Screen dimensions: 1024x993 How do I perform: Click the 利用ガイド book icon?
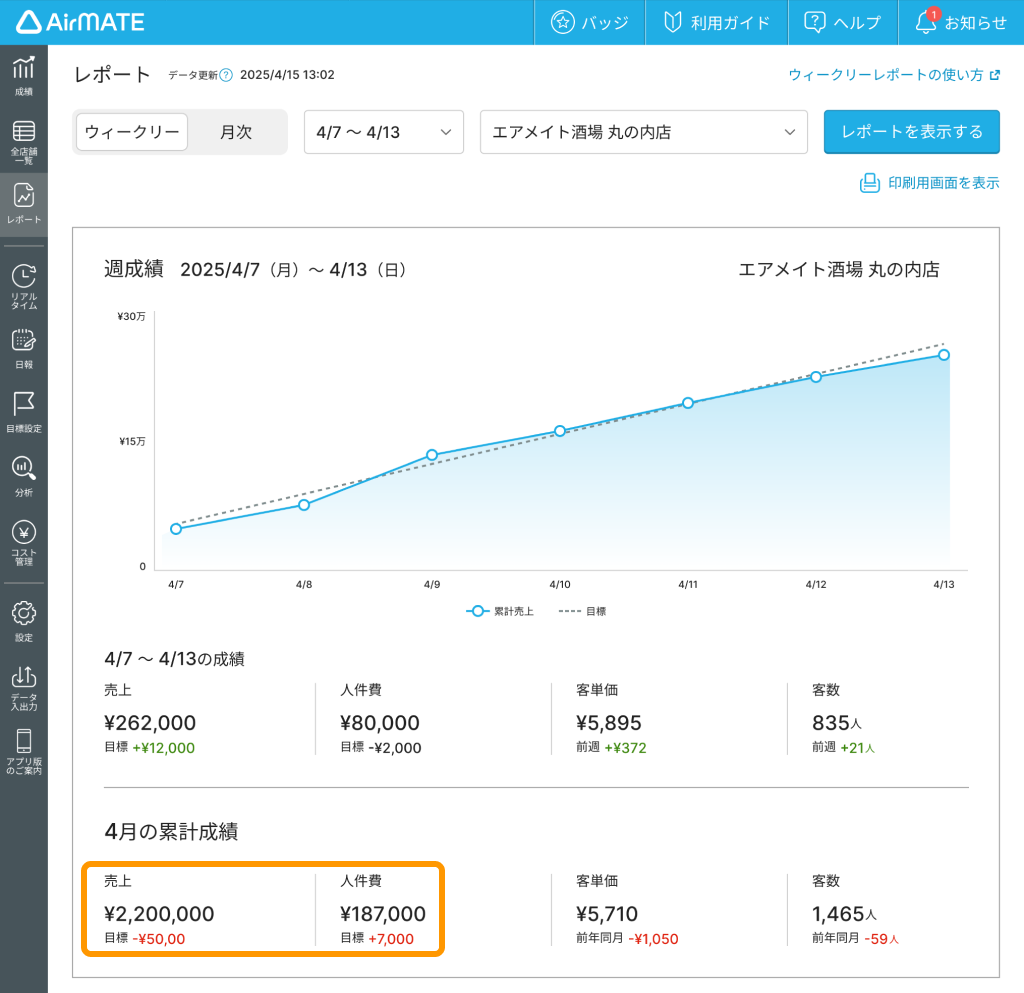[673, 22]
